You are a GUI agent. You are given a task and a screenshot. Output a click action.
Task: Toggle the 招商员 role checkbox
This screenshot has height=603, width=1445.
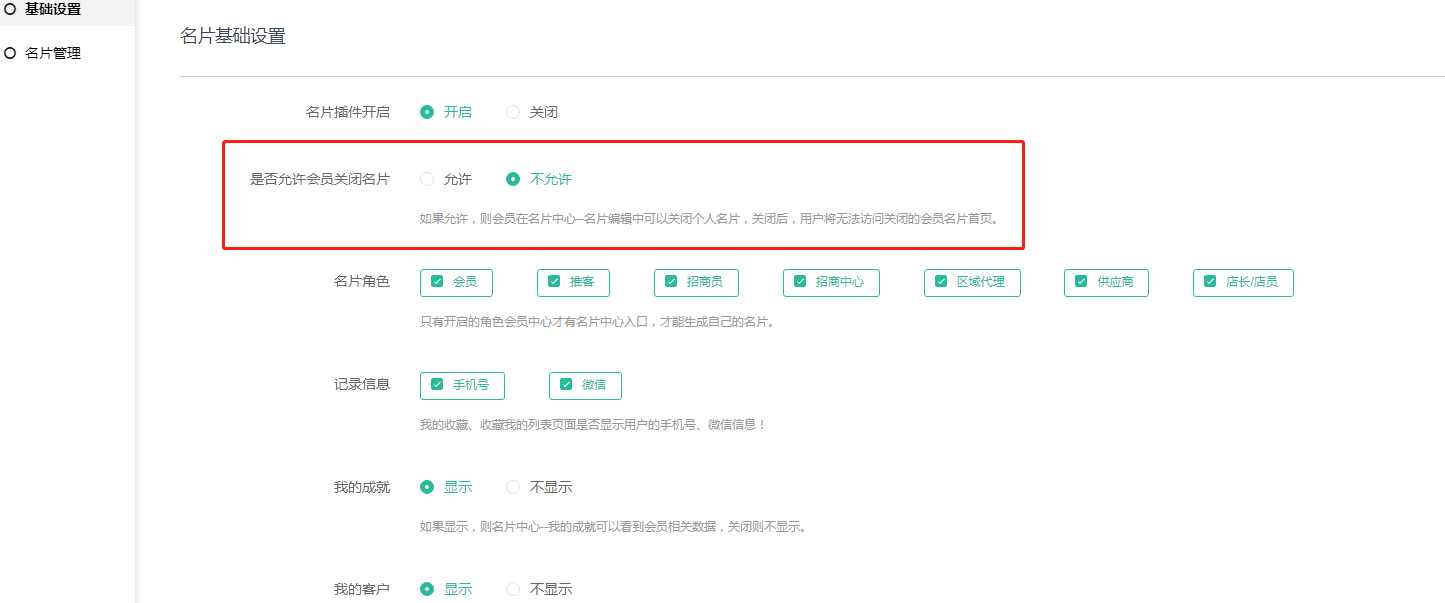click(672, 282)
